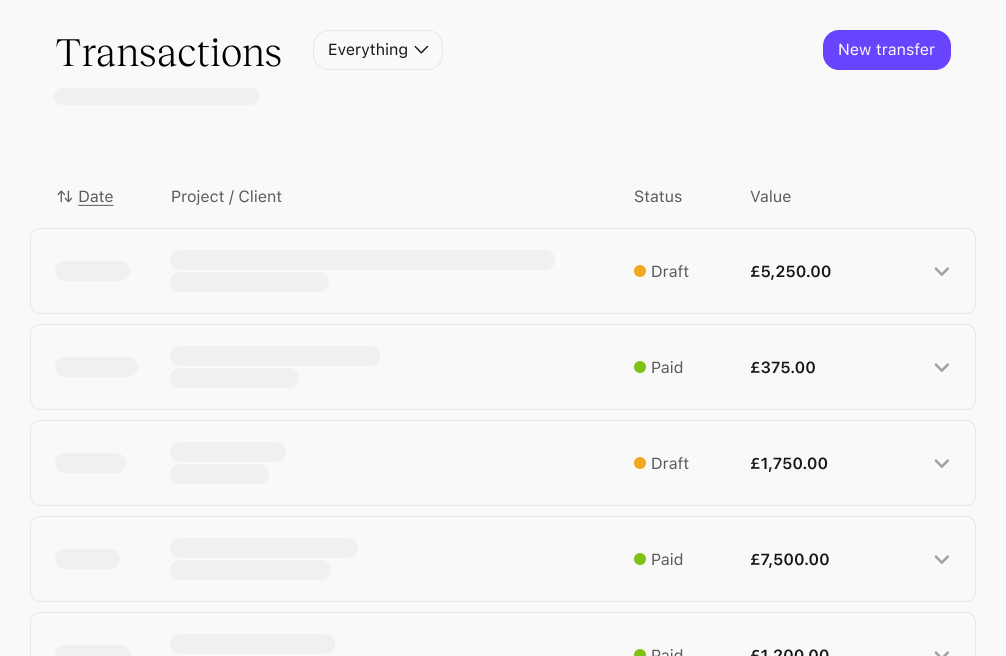This screenshot has width=1006, height=656.
Task: Click the Draft status label on £1,750.00 row
Action: pyautogui.click(x=670, y=463)
